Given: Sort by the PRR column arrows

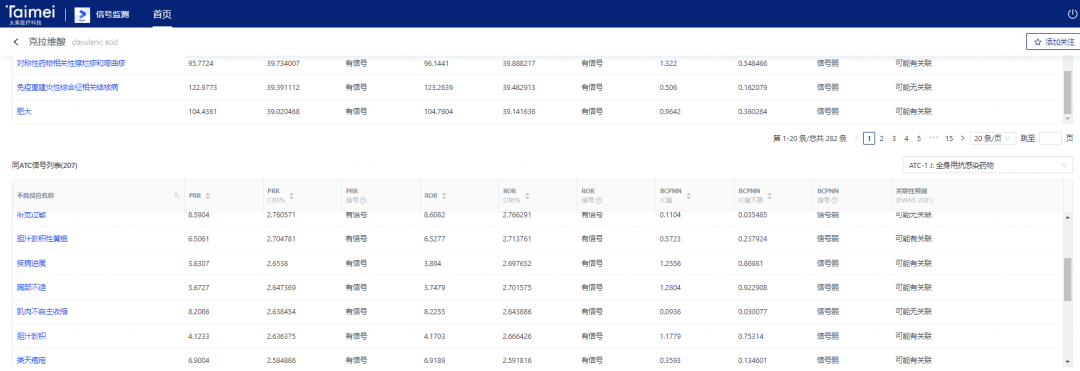Looking at the screenshot, I should (x=208, y=196).
